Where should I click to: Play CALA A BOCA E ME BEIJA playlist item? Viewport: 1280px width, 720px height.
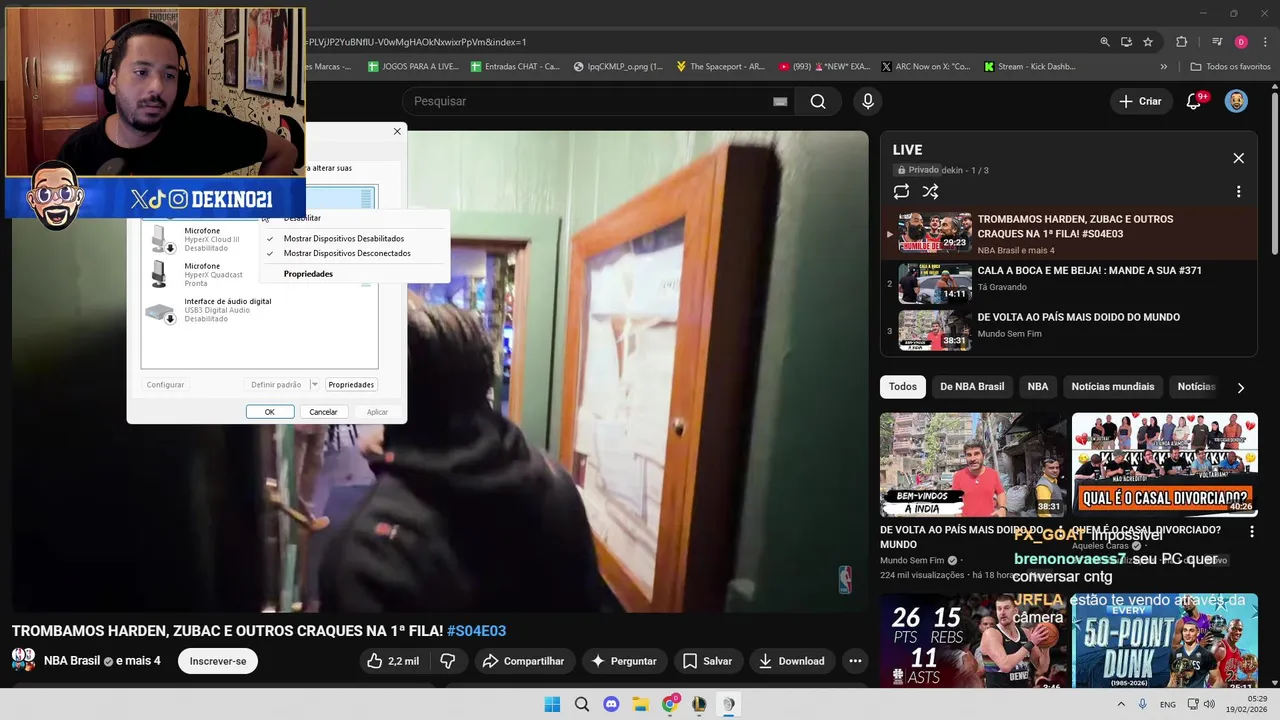1068,282
